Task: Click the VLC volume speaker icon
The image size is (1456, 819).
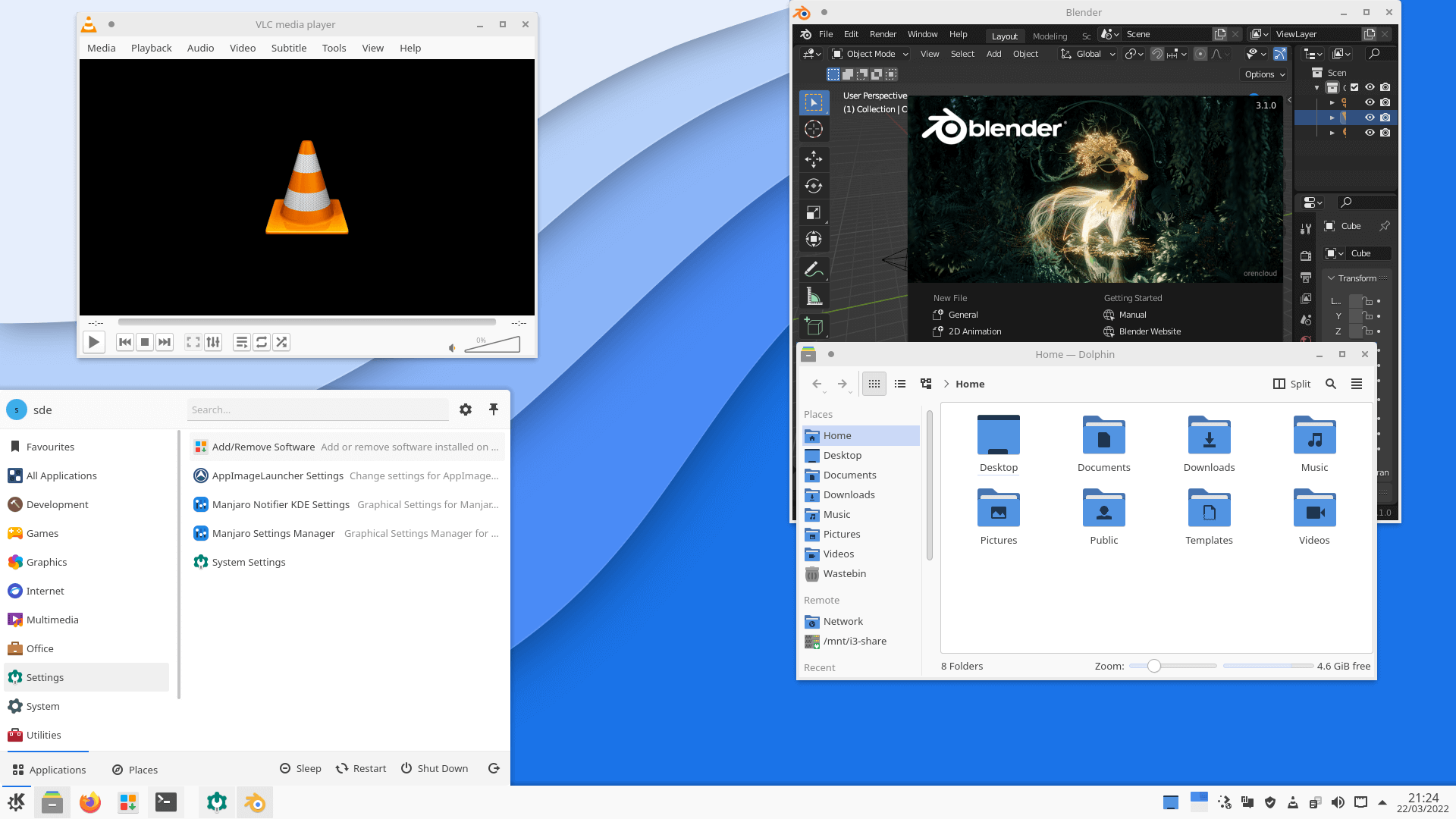Action: click(452, 348)
